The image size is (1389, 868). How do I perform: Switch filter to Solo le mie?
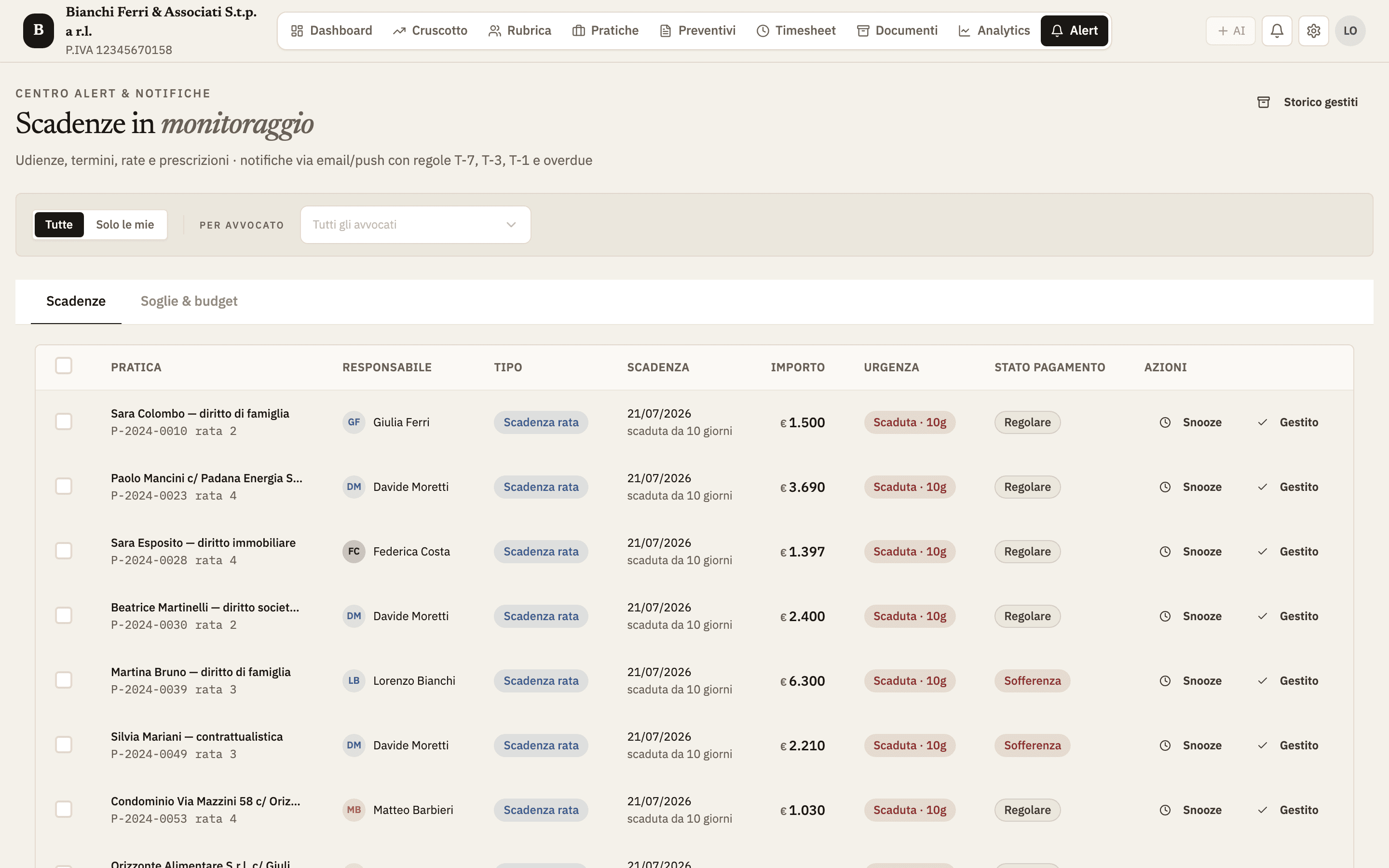(x=125, y=224)
